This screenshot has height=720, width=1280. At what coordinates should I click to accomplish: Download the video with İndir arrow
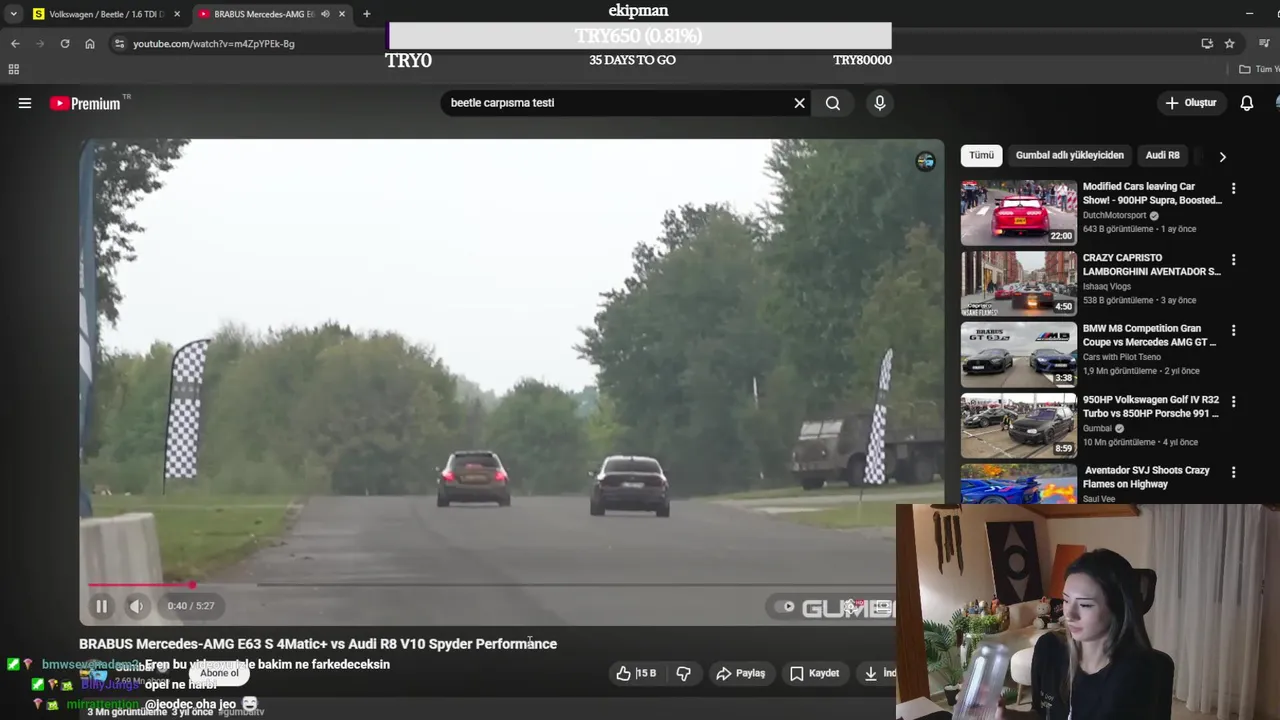878,673
